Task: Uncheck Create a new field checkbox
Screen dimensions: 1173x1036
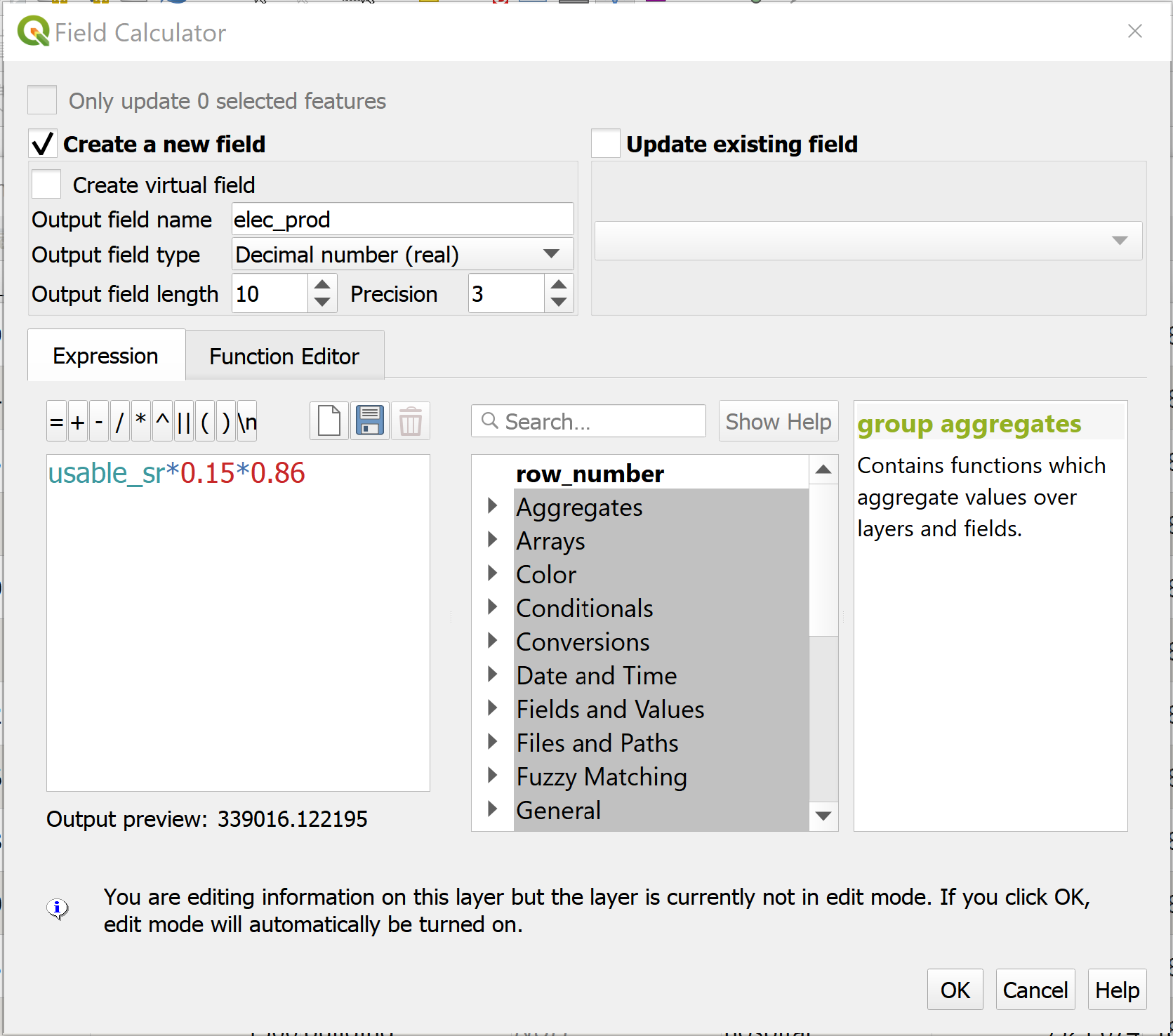Action: pos(43,144)
